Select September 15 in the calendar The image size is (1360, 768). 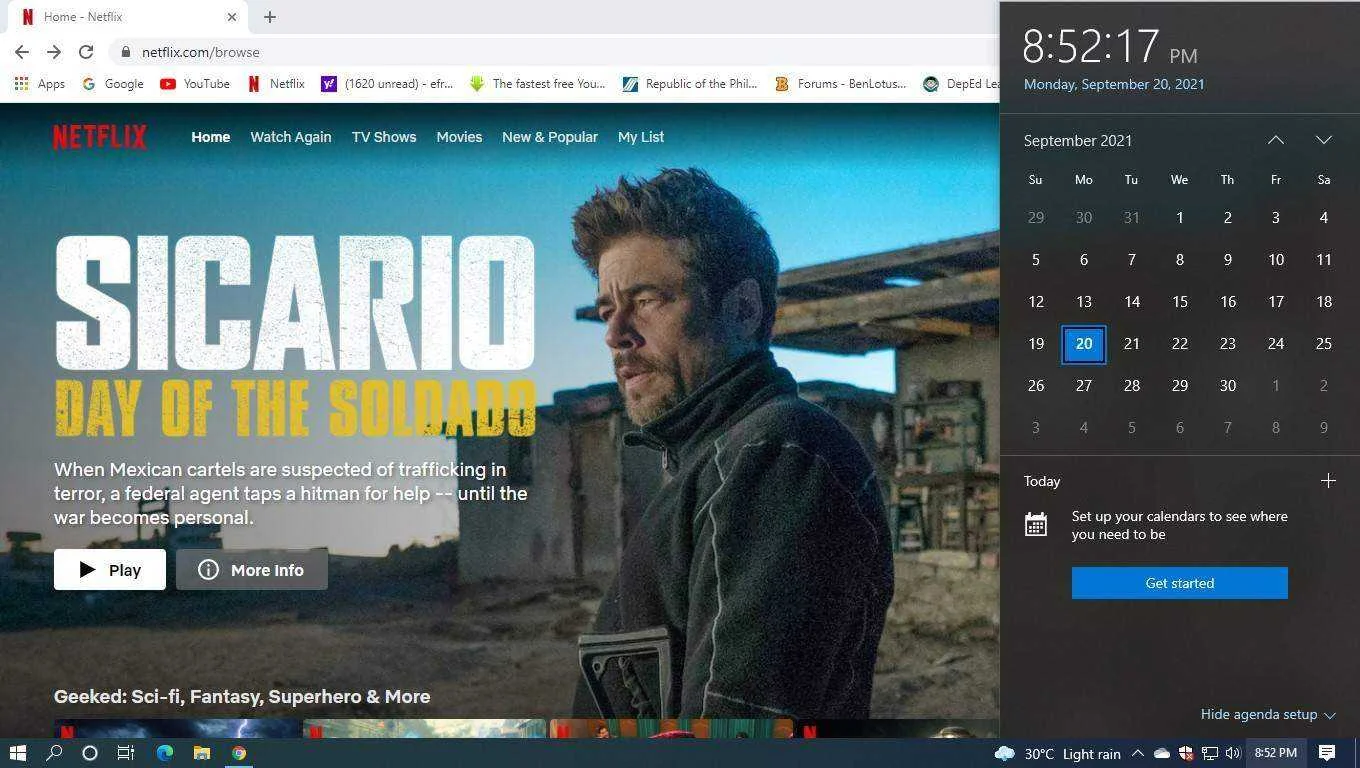[1180, 302]
